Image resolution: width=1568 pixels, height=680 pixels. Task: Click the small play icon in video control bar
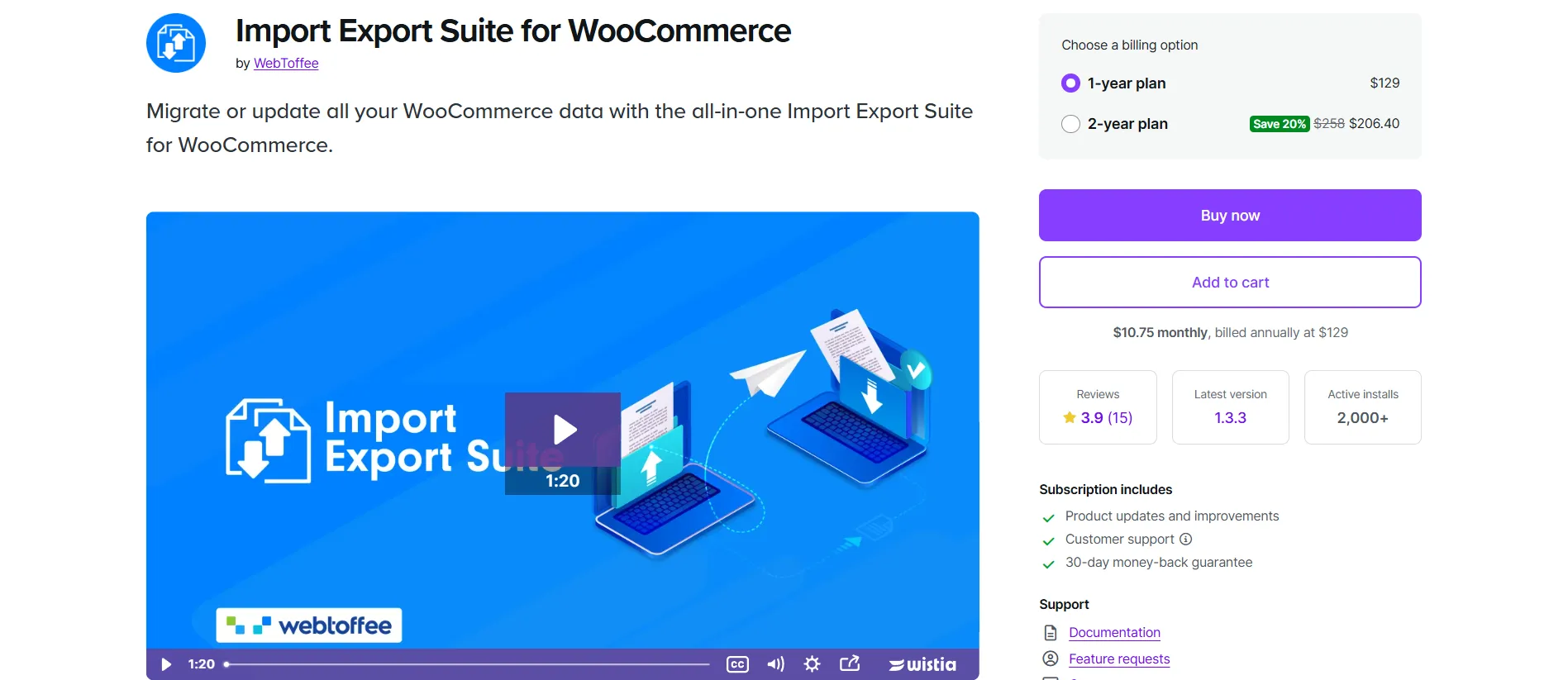[166, 664]
